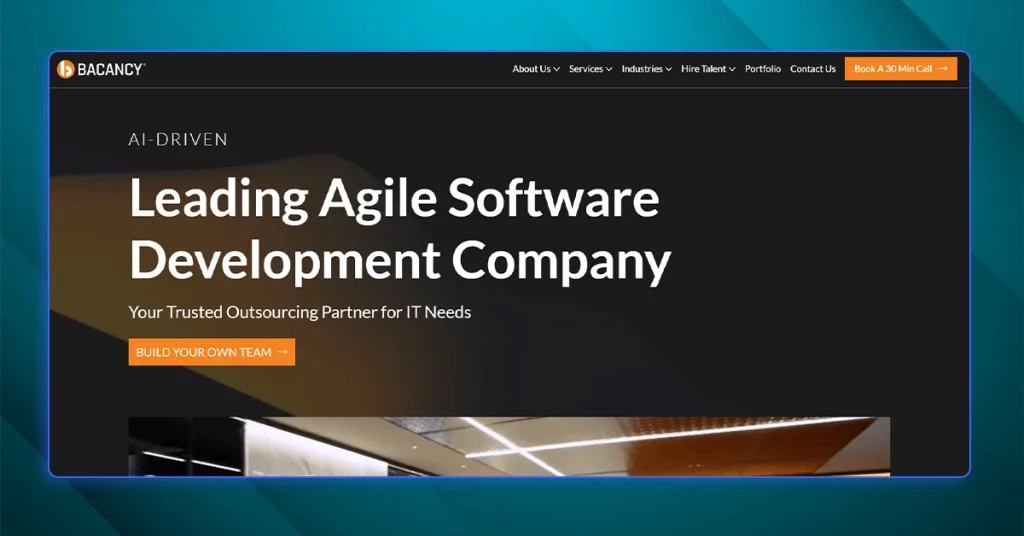Open the Industries menu item
The height and width of the screenshot is (536, 1024).
click(642, 69)
